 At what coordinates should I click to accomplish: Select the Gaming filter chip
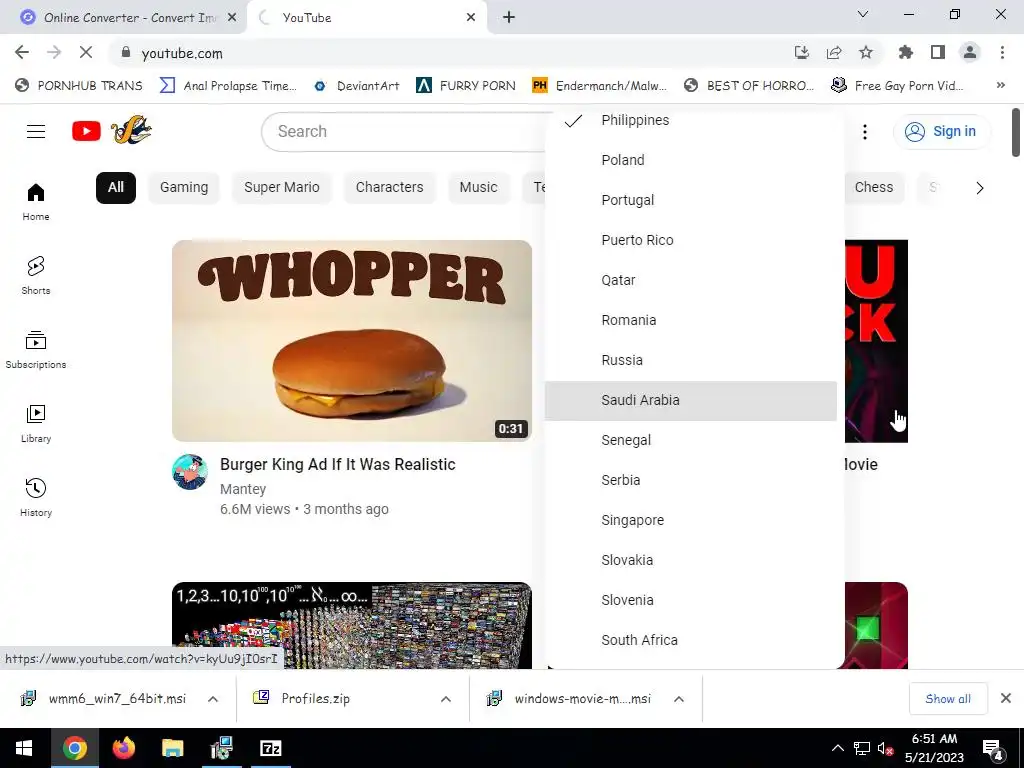coord(184,188)
